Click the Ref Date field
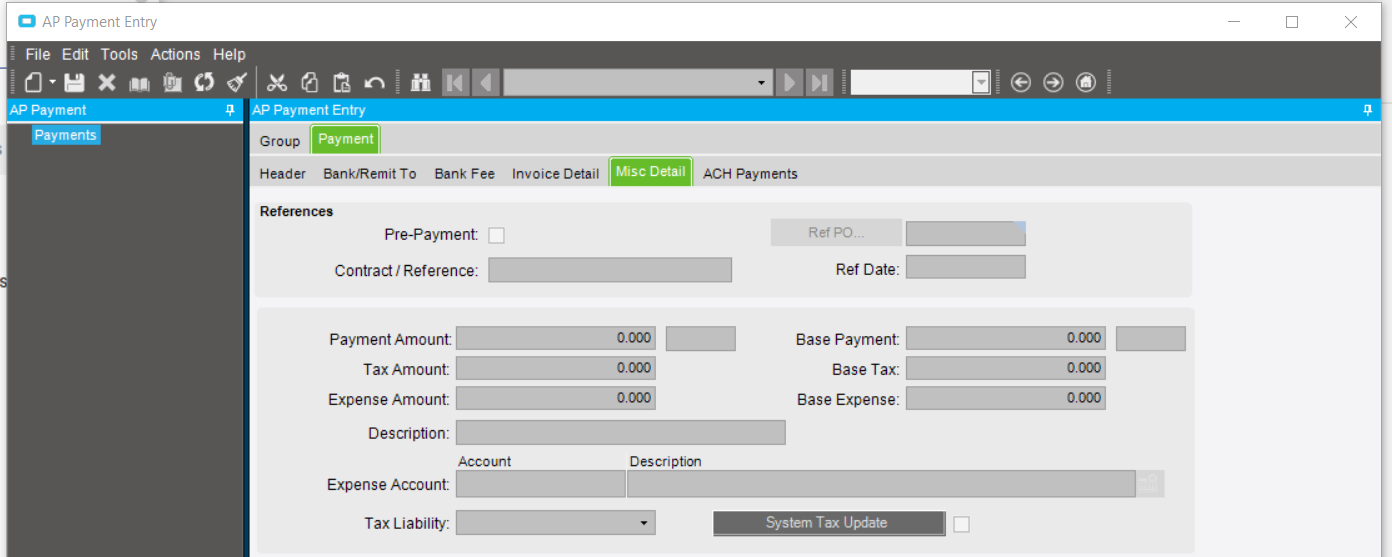This screenshot has width=1392, height=557. (x=966, y=267)
